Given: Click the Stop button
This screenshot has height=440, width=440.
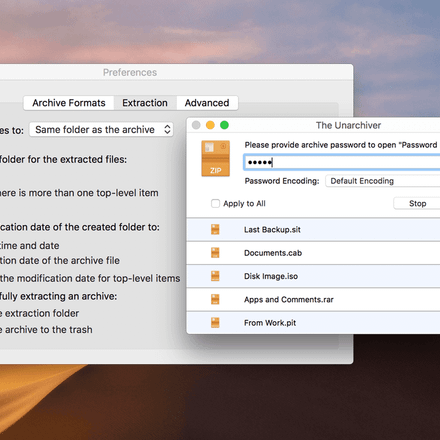Looking at the screenshot, I should click(417, 203).
